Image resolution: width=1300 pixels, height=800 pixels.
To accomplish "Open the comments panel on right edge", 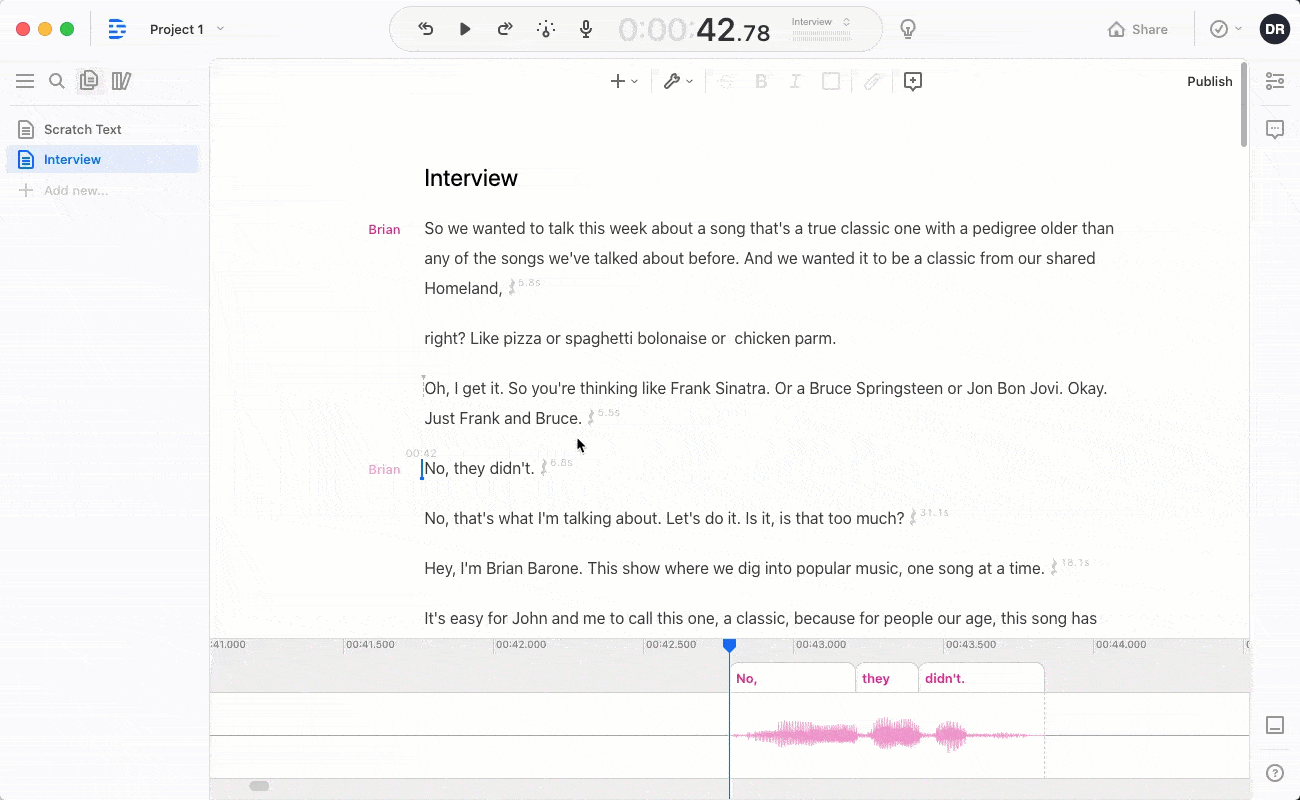I will click(x=1275, y=129).
